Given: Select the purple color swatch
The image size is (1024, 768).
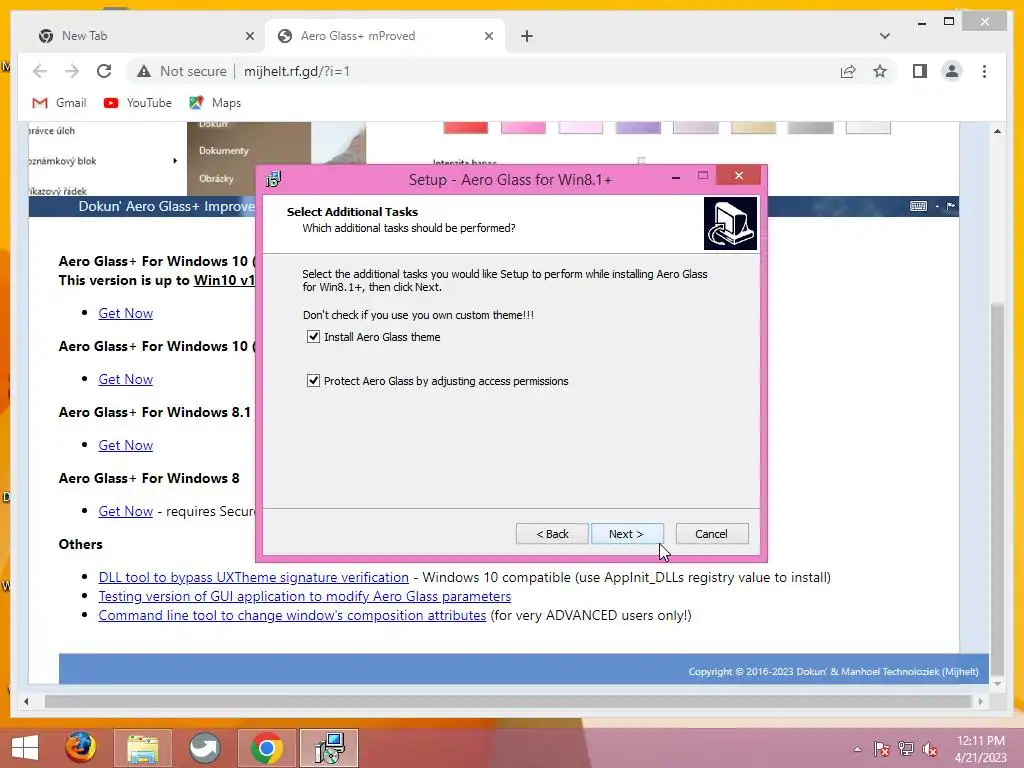Looking at the screenshot, I should [638, 127].
